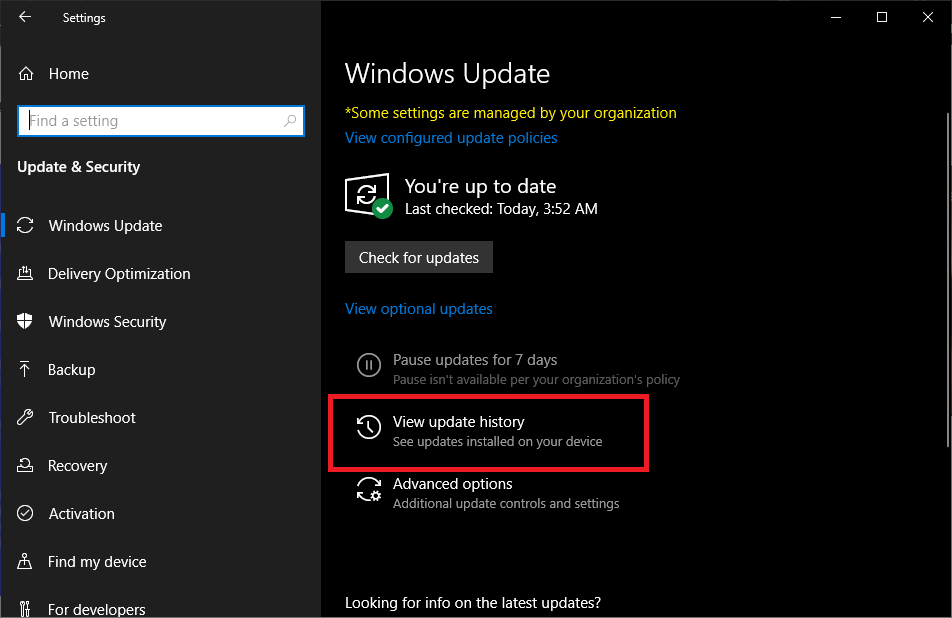The width and height of the screenshot is (952, 618).
Task: Click the Delivery Optimization icon
Action: coord(25,273)
